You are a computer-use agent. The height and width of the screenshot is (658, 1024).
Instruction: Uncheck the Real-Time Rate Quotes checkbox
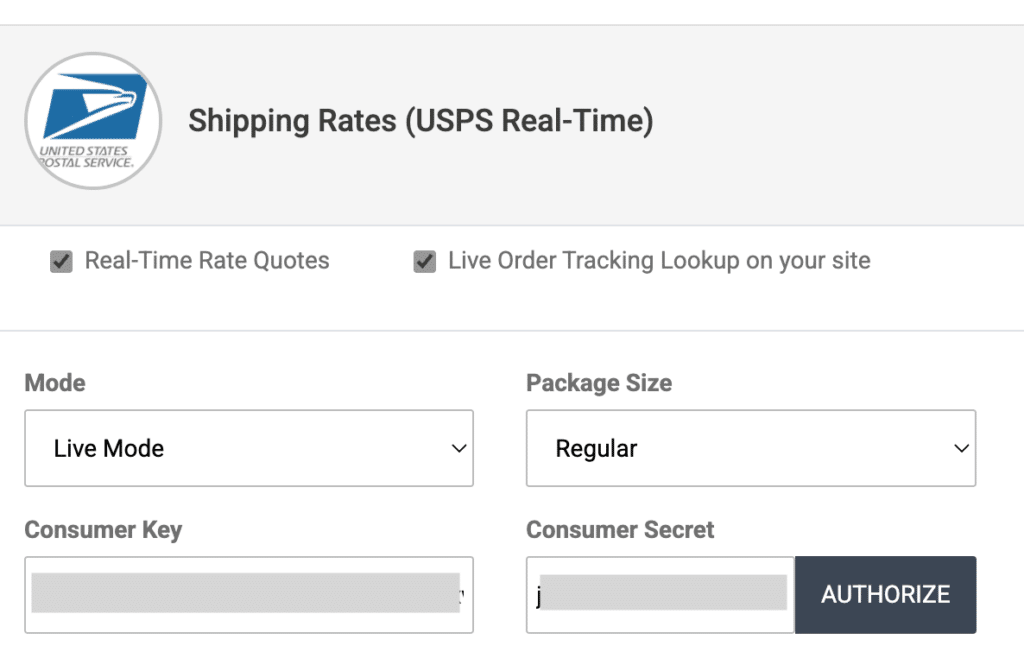(62, 262)
